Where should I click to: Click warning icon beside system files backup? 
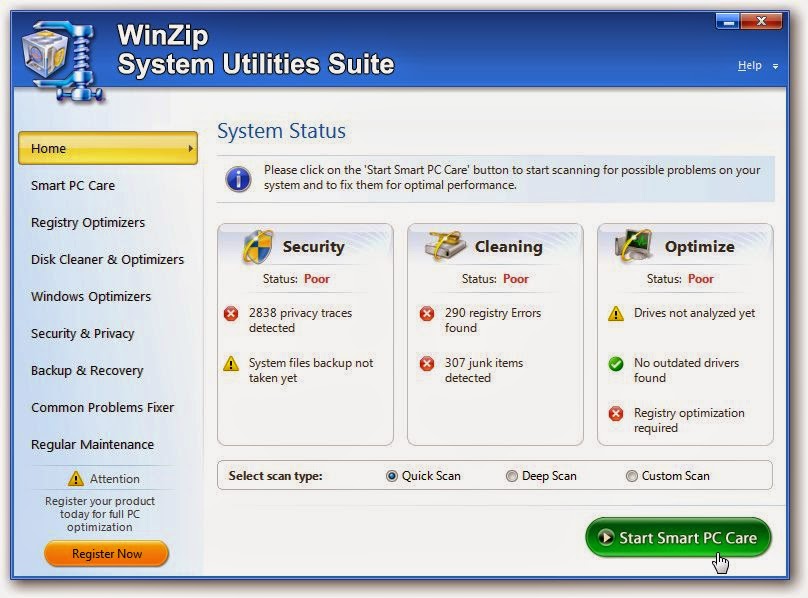231,363
